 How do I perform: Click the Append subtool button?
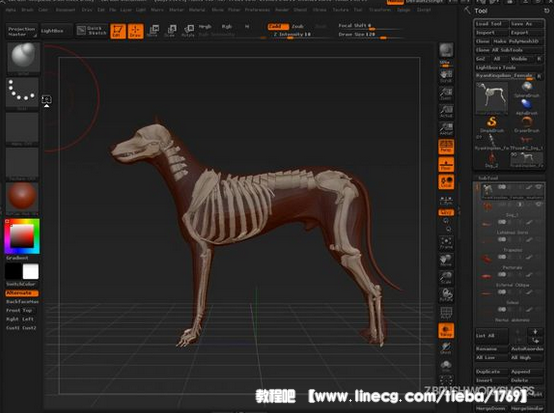tap(526, 372)
